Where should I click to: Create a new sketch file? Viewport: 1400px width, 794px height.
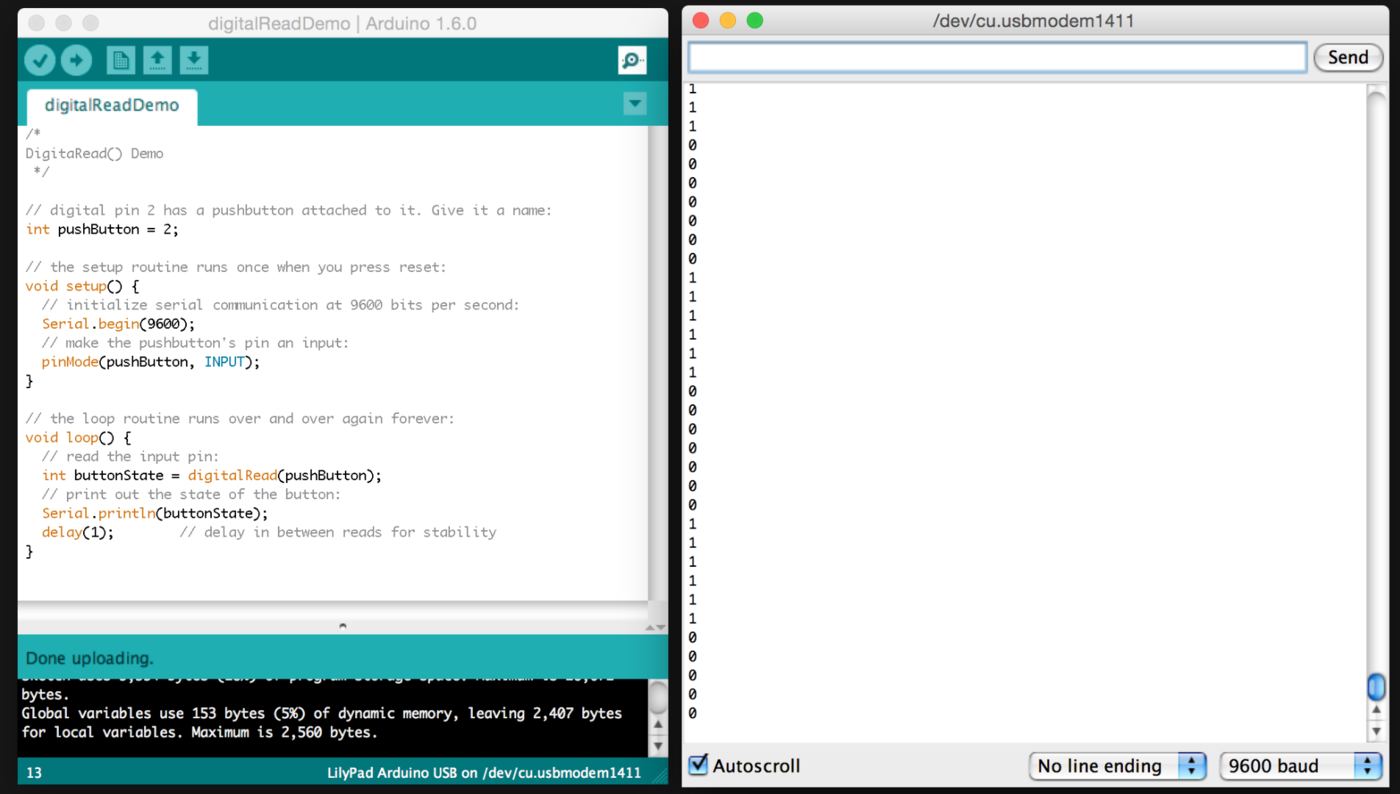point(121,61)
